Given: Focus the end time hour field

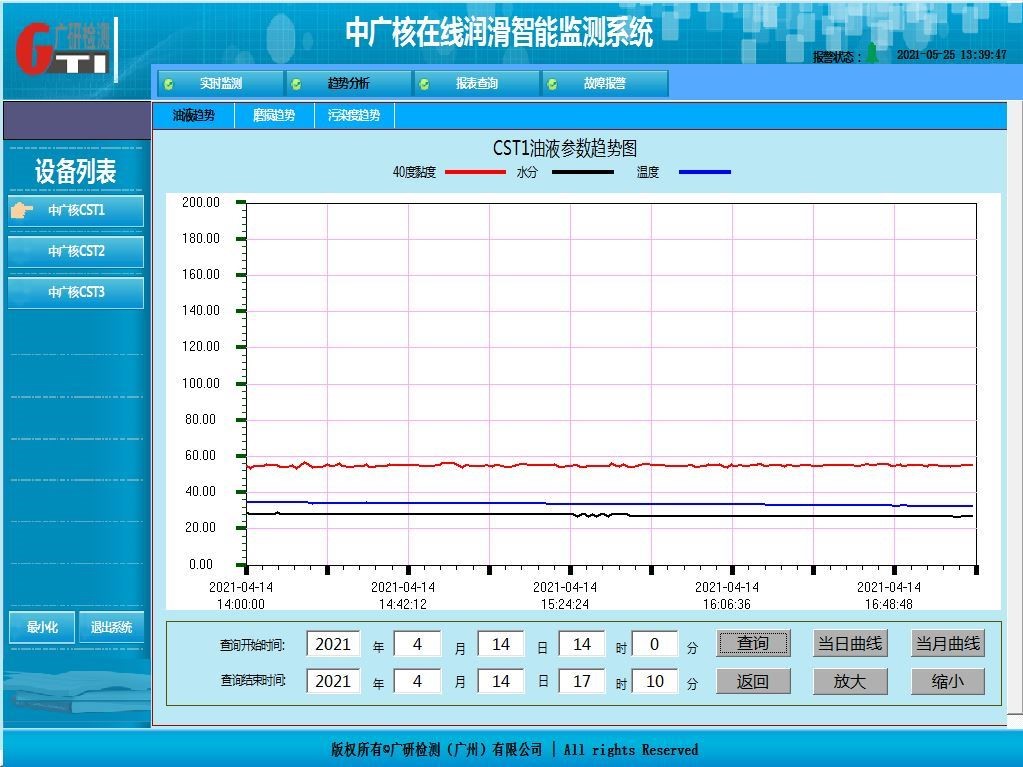Looking at the screenshot, I should point(582,682).
